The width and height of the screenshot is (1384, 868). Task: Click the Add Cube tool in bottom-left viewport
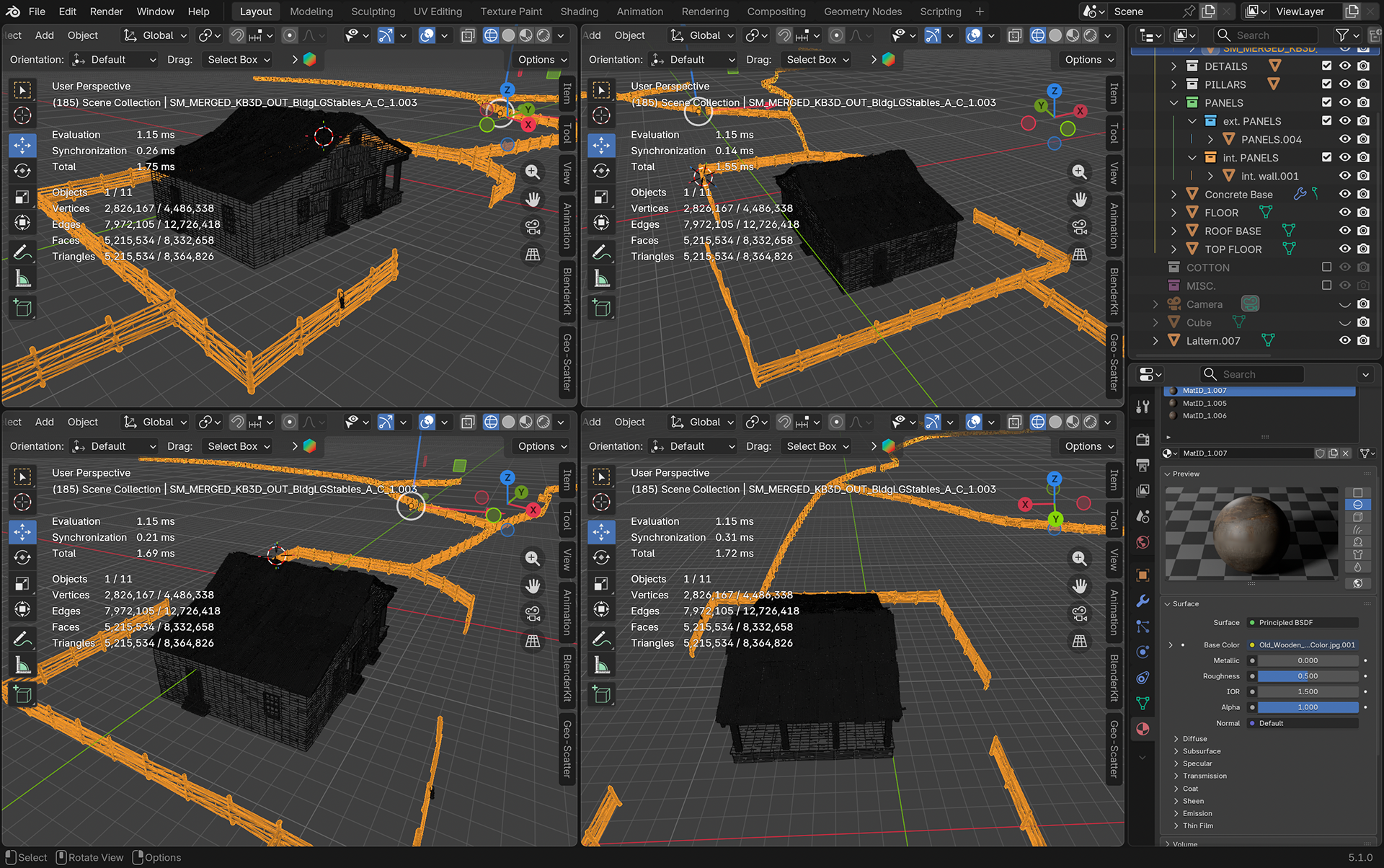[x=22, y=695]
